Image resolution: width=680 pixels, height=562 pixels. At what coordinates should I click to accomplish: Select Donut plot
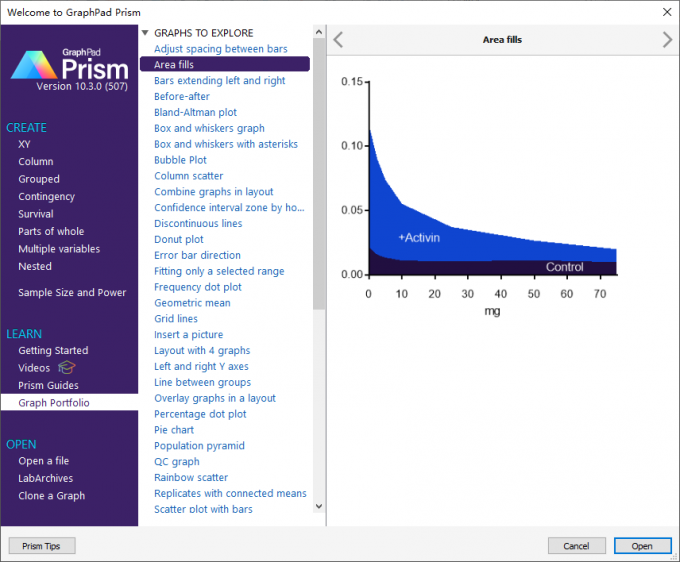click(x=179, y=239)
